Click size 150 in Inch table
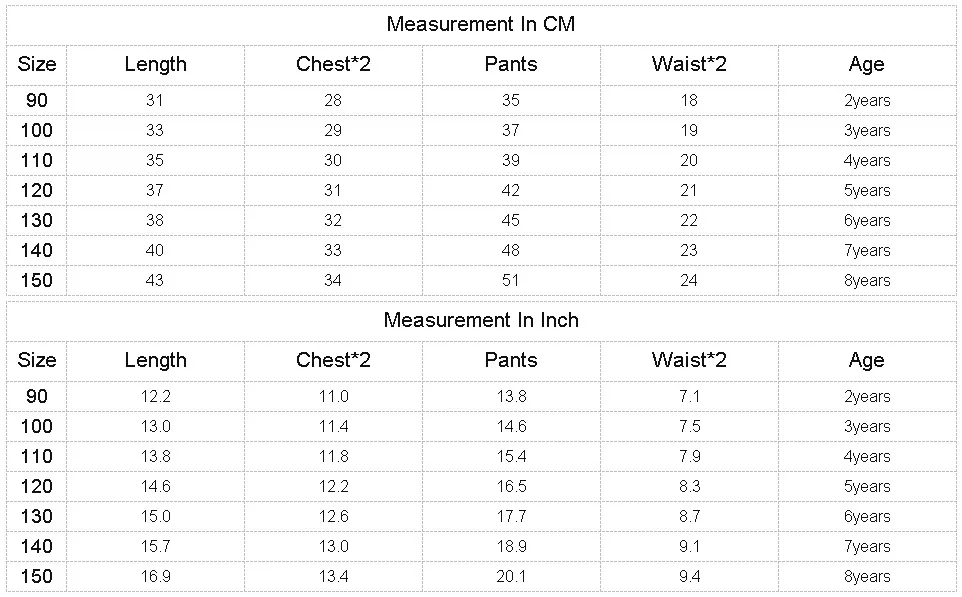Image resolution: width=962 pixels, height=597 pixels. 36,576
